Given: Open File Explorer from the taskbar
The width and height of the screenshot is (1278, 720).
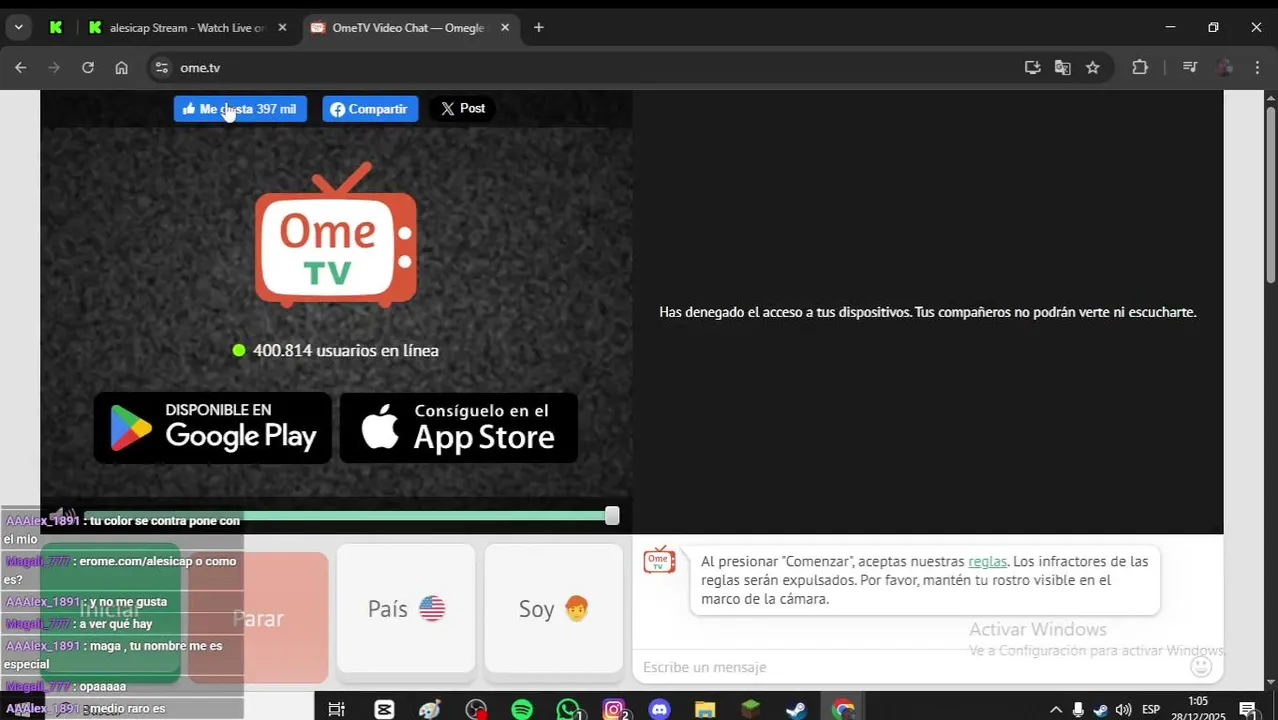Looking at the screenshot, I should (705, 709).
